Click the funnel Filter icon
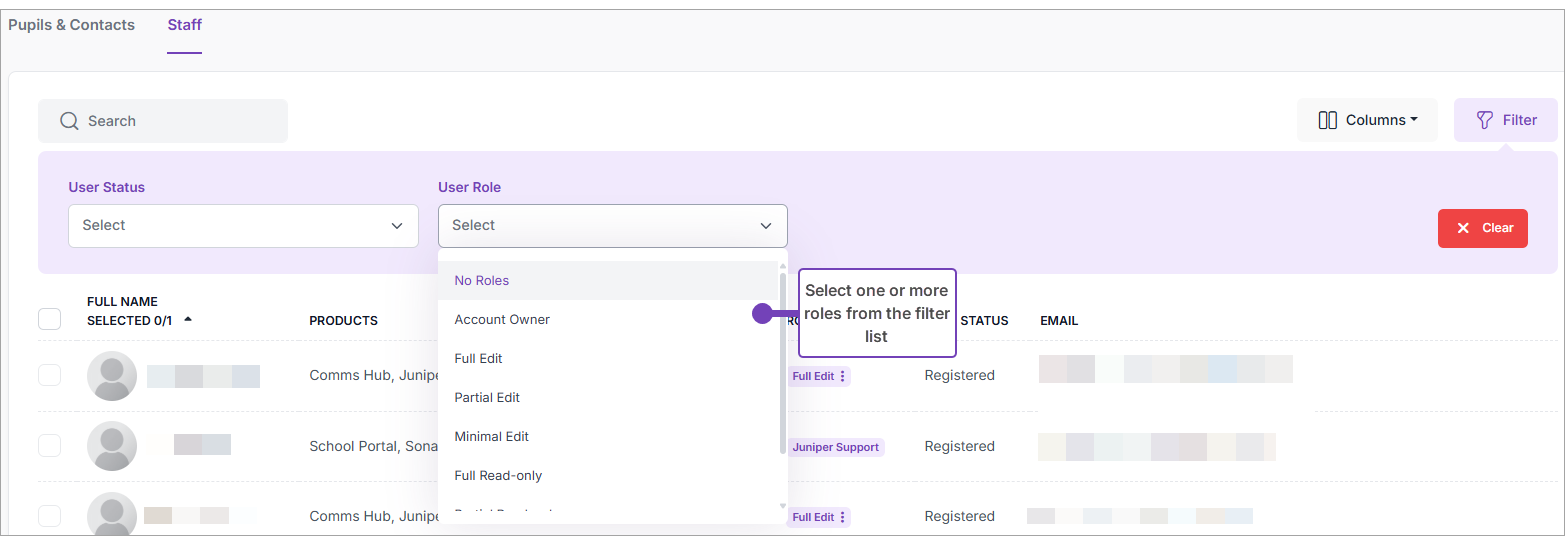 [x=1485, y=120]
